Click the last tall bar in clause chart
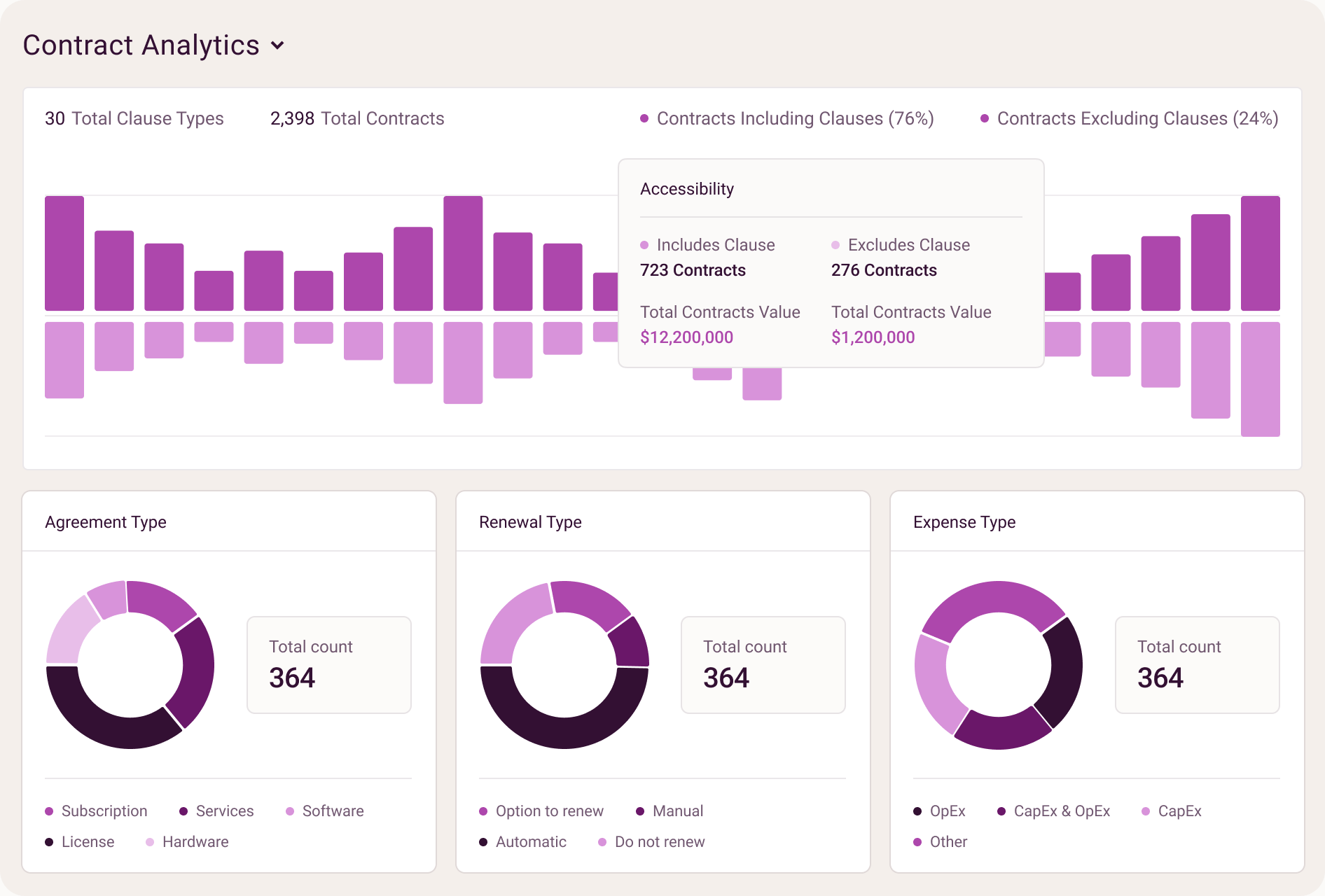Viewport: 1325px width, 896px height. click(x=1261, y=253)
